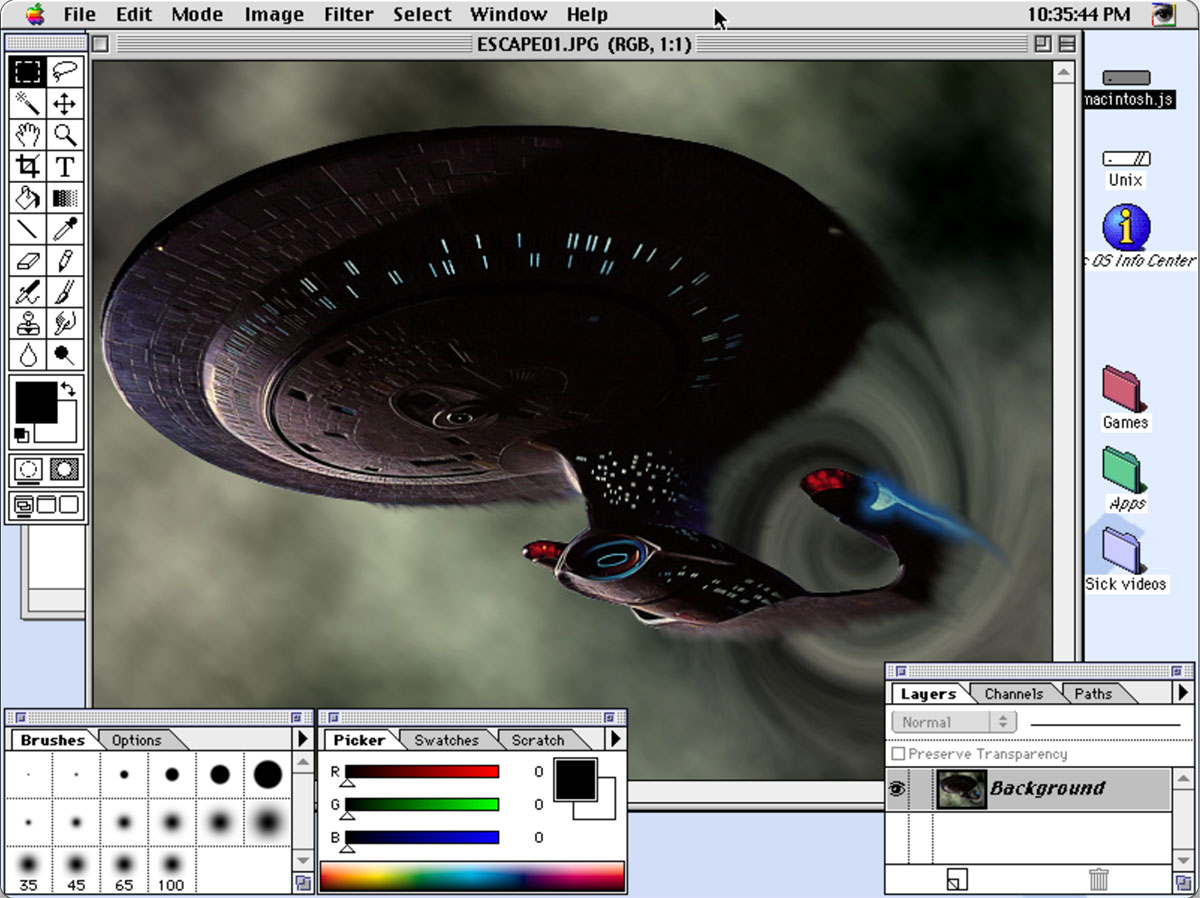This screenshot has height=898, width=1200.
Task: Select the Rubber Stamp tool
Action: coord(28,323)
